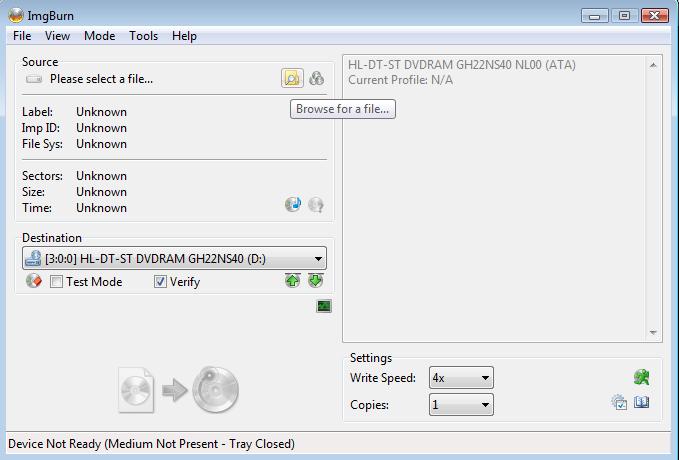Click the Unknown value next to Time
Image resolution: width=679 pixels, height=460 pixels.
[x=101, y=208]
